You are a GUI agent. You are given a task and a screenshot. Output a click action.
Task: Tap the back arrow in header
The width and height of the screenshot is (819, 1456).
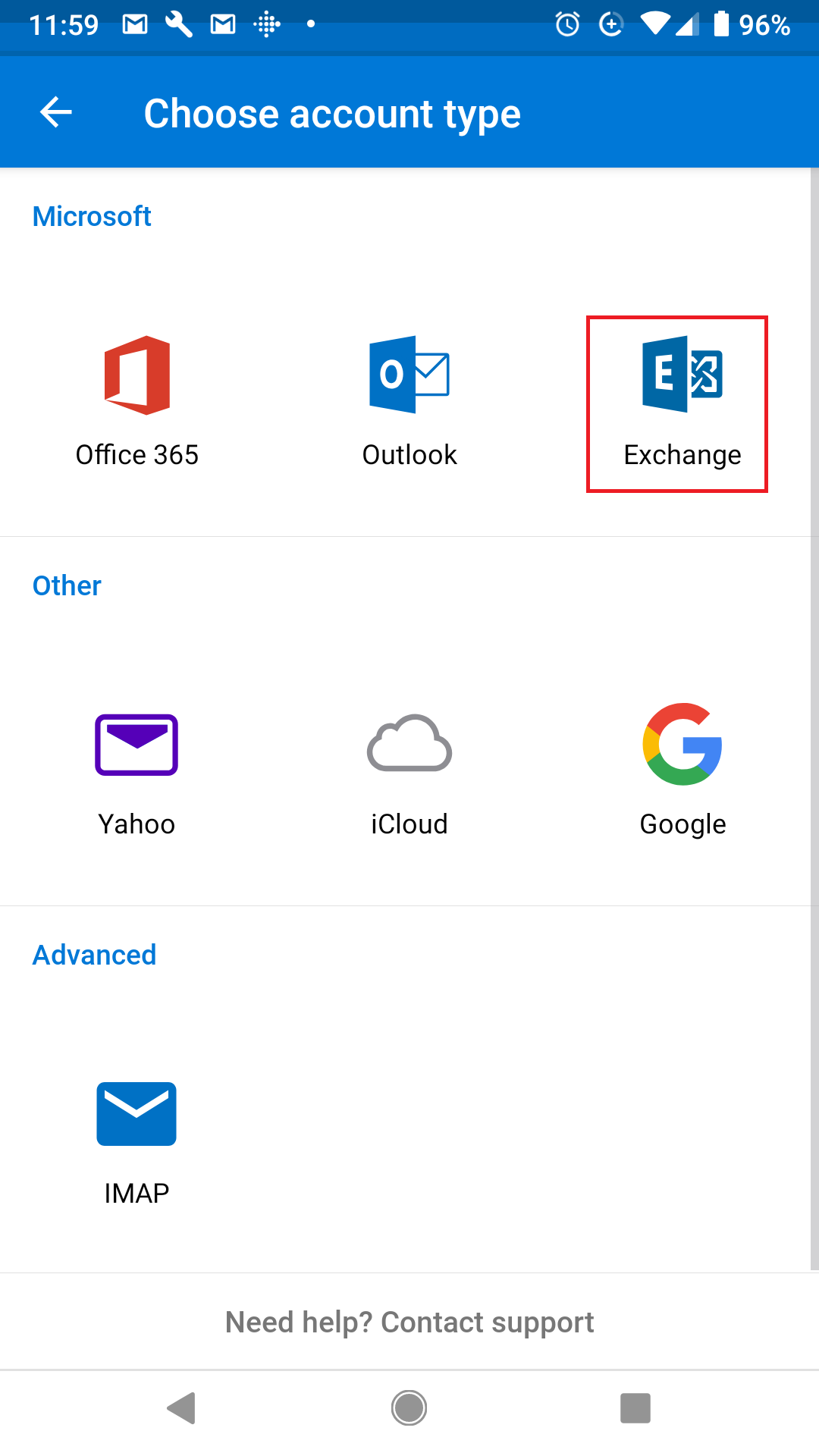pyautogui.click(x=56, y=113)
